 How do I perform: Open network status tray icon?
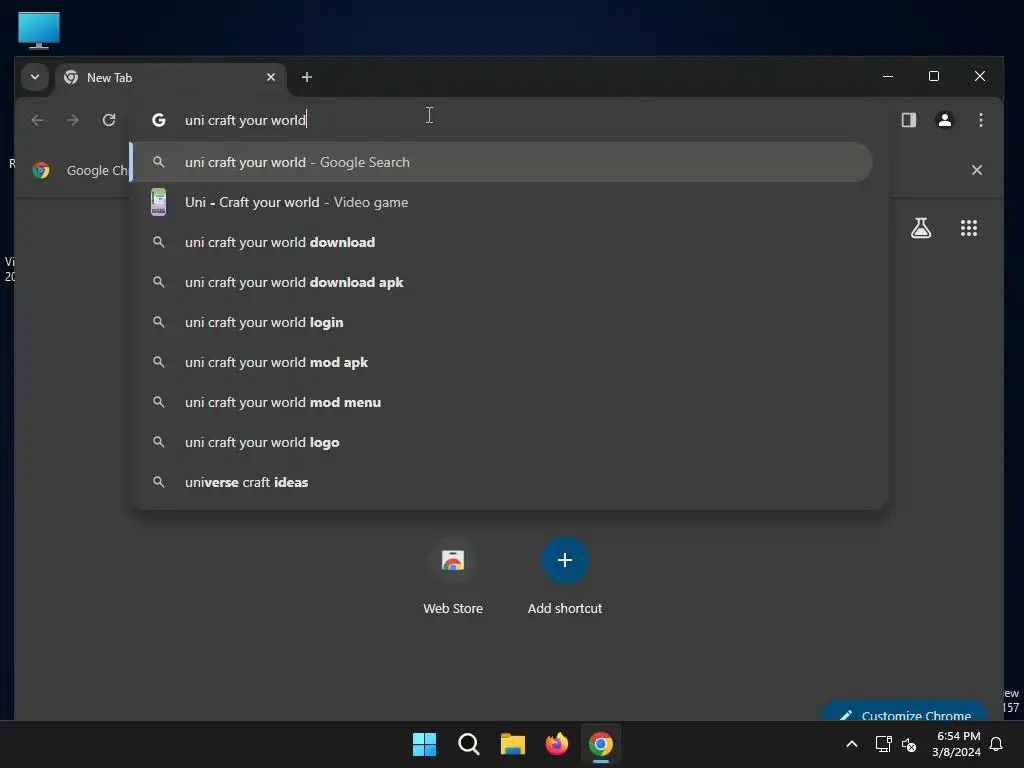click(884, 744)
